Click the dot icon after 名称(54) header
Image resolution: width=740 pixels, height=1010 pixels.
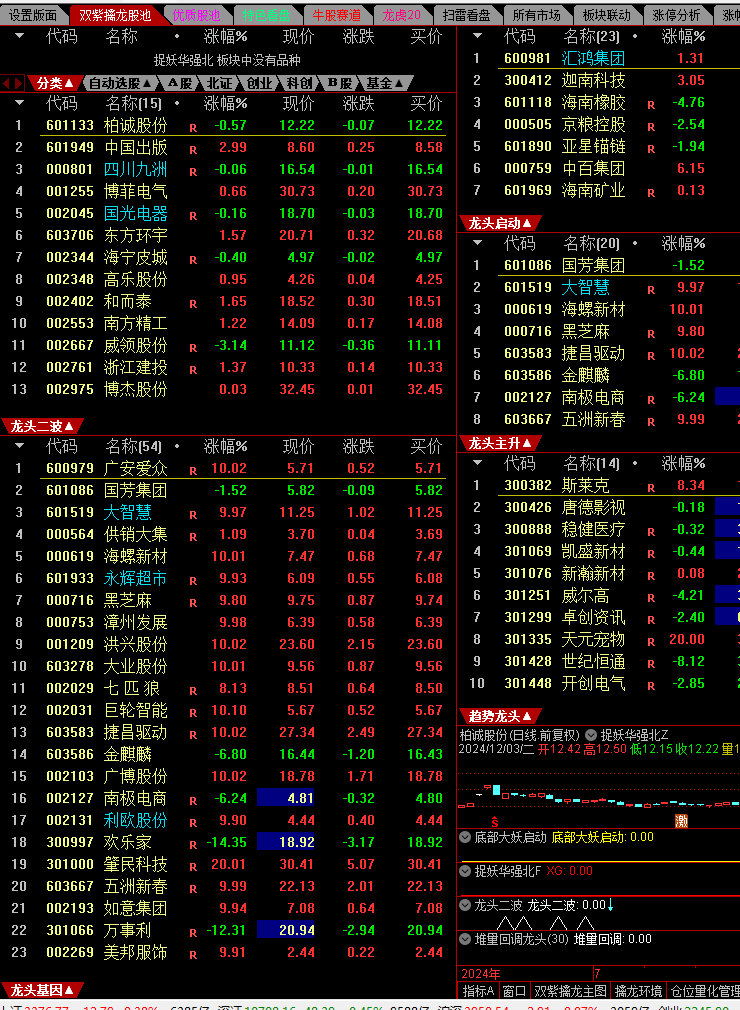(176, 446)
